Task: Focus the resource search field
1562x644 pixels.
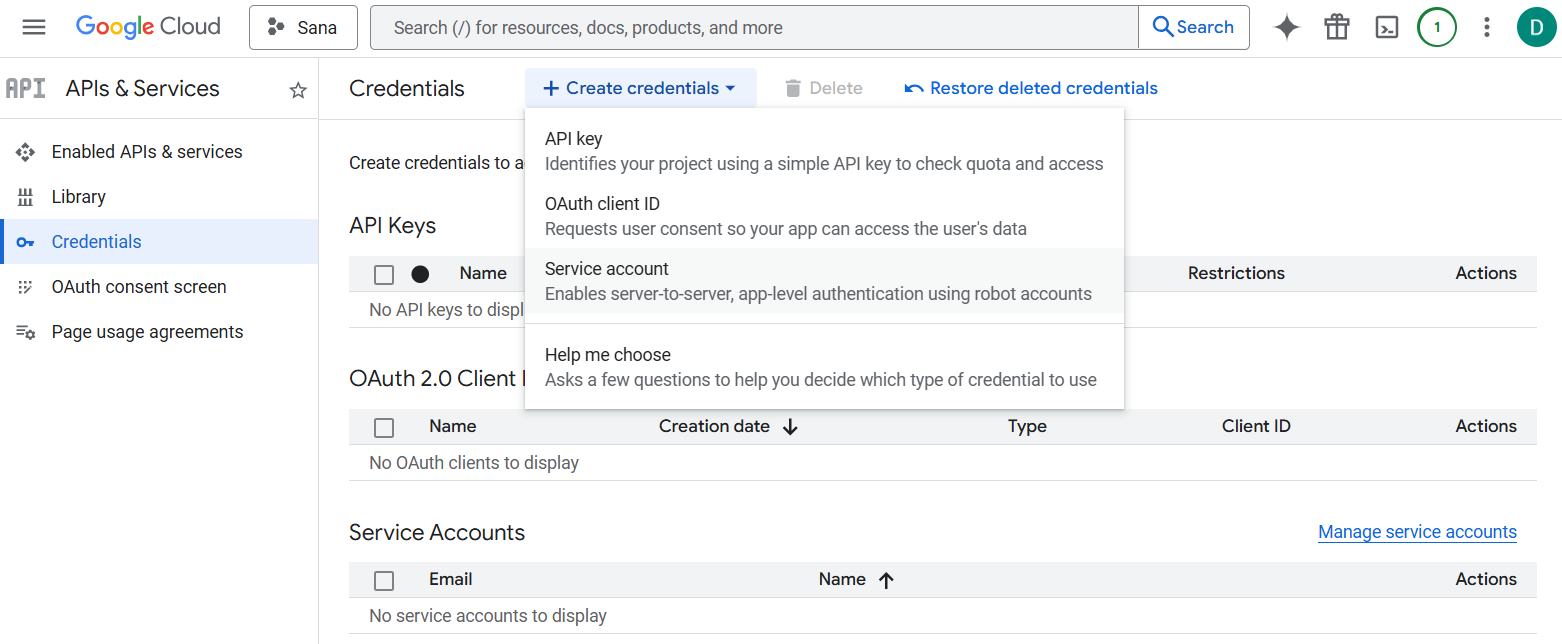Action: click(x=754, y=27)
